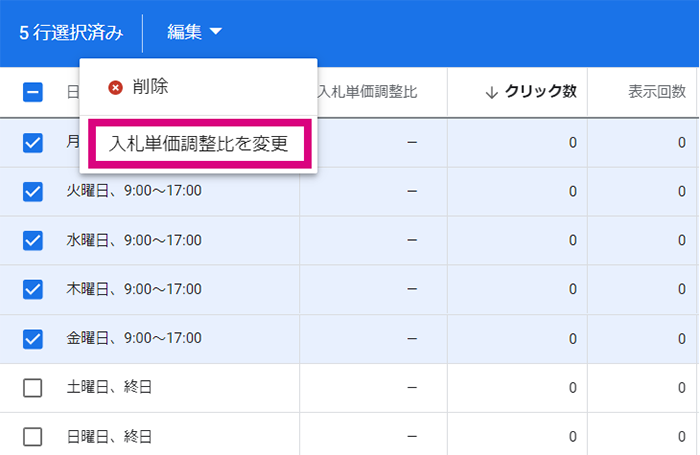Uncheck the Monday row checkbox
This screenshot has height=455, width=700.
[x=33, y=143]
